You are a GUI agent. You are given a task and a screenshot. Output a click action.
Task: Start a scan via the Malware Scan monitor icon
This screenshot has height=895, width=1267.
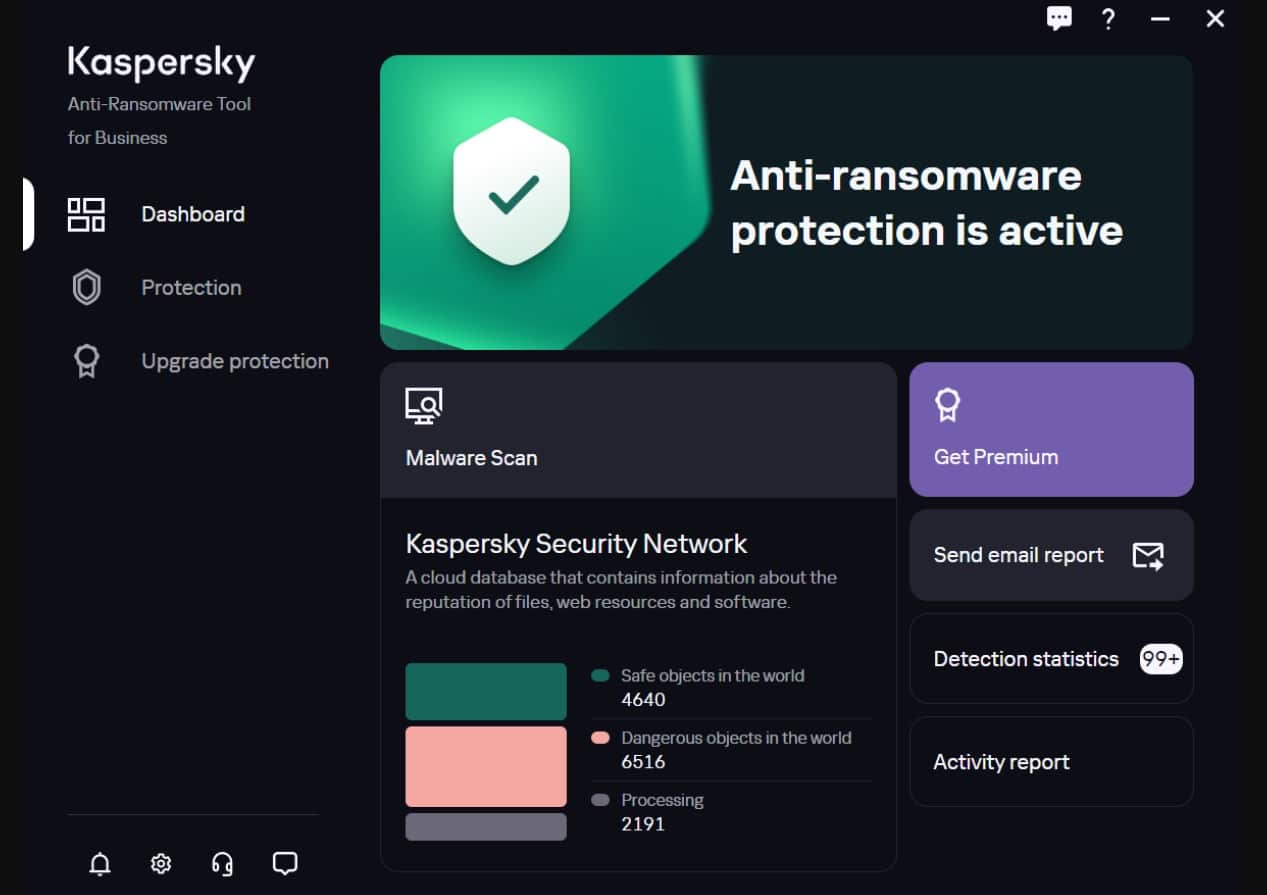point(422,405)
